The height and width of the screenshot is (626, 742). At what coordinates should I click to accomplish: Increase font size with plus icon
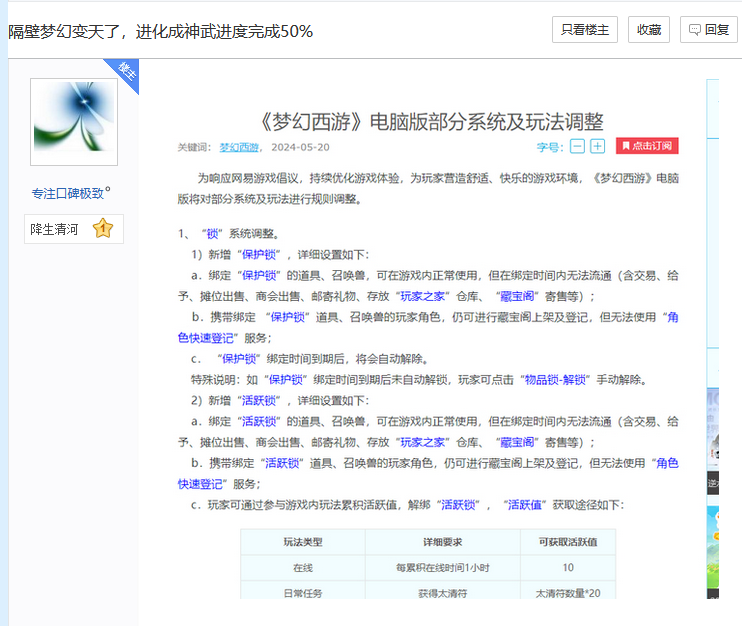point(597,146)
